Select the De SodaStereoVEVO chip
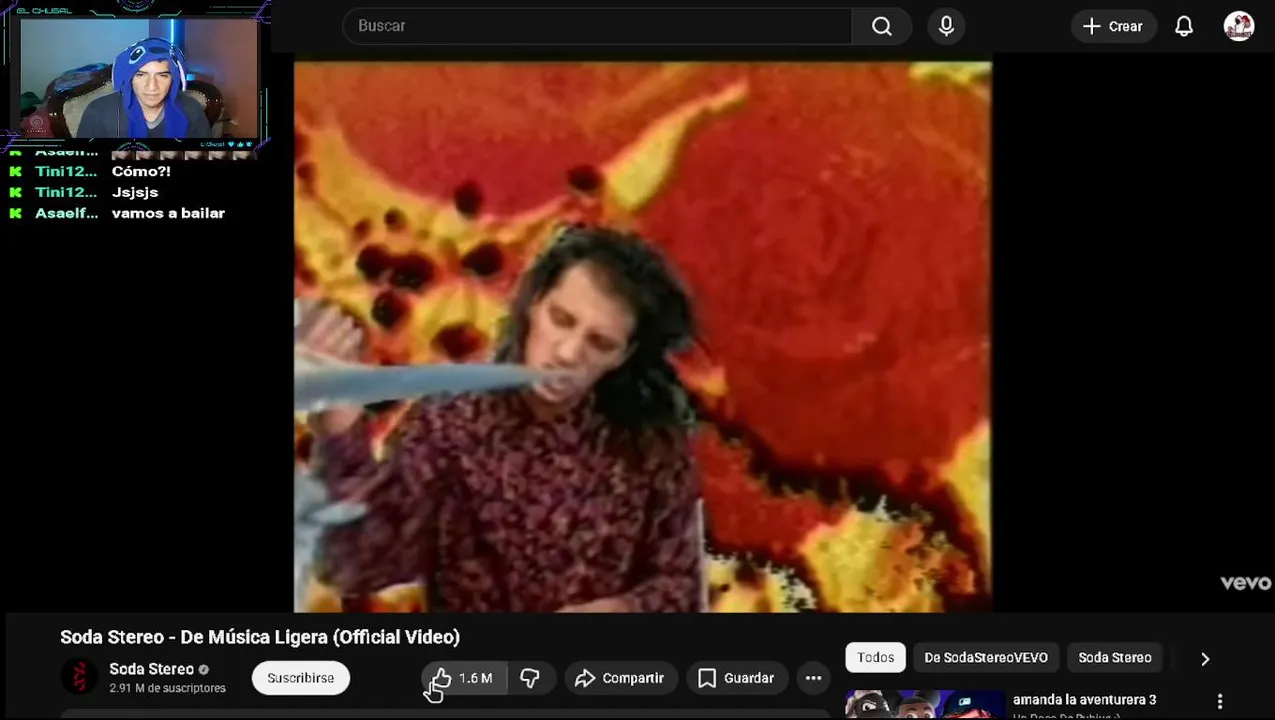1275x720 pixels. click(986, 657)
